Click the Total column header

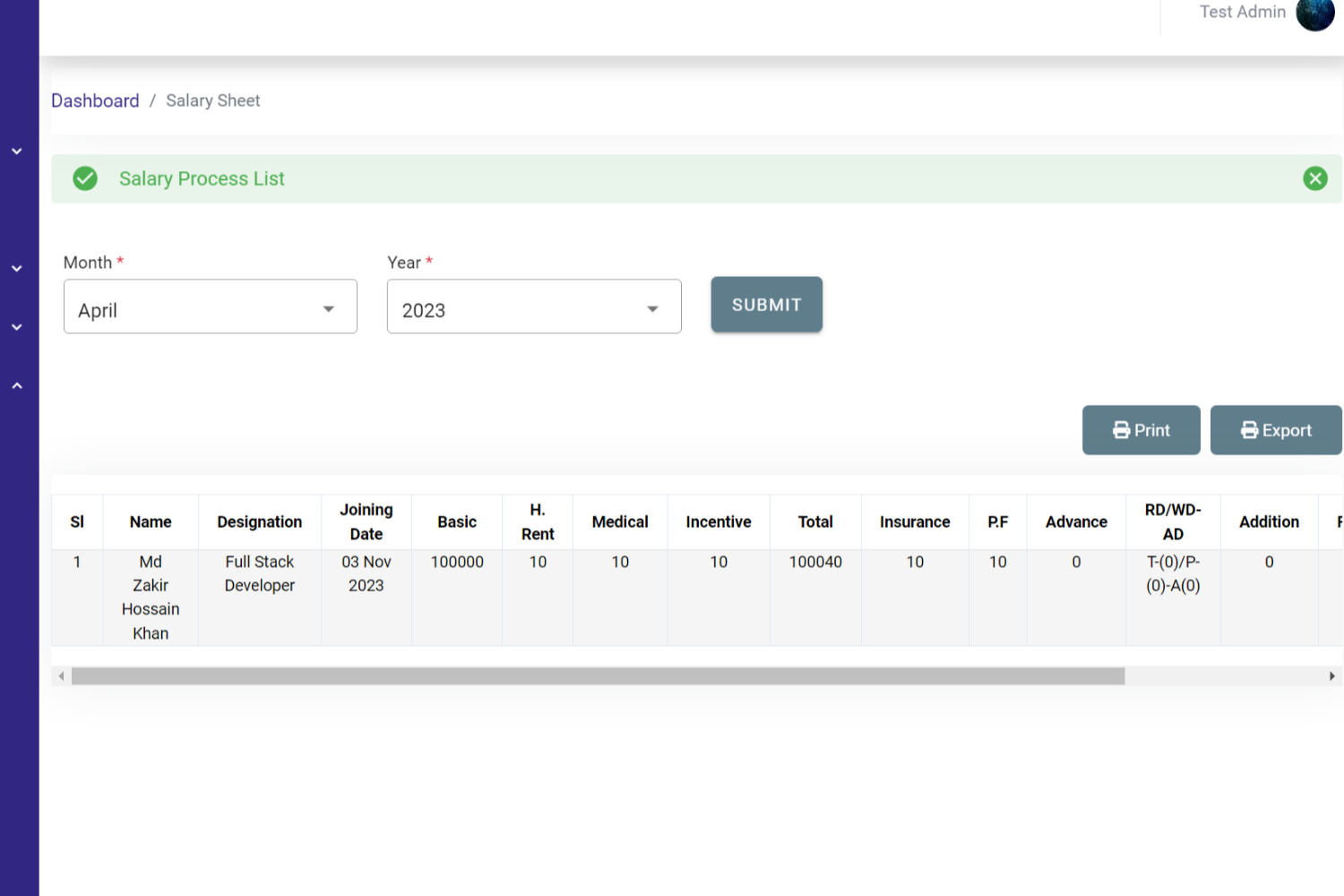click(815, 521)
